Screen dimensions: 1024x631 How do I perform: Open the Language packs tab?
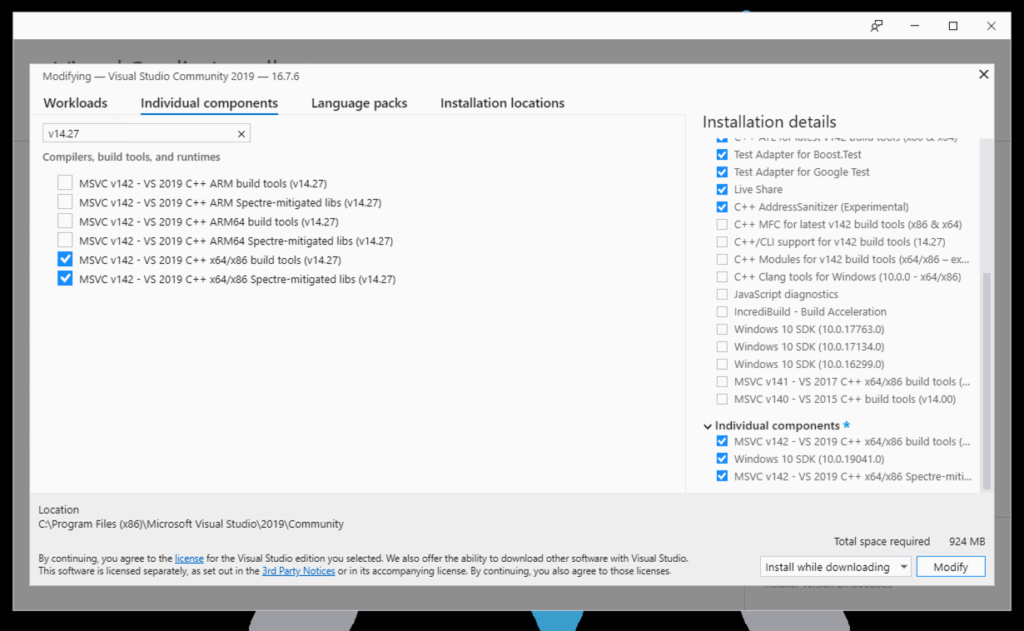(359, 103)
